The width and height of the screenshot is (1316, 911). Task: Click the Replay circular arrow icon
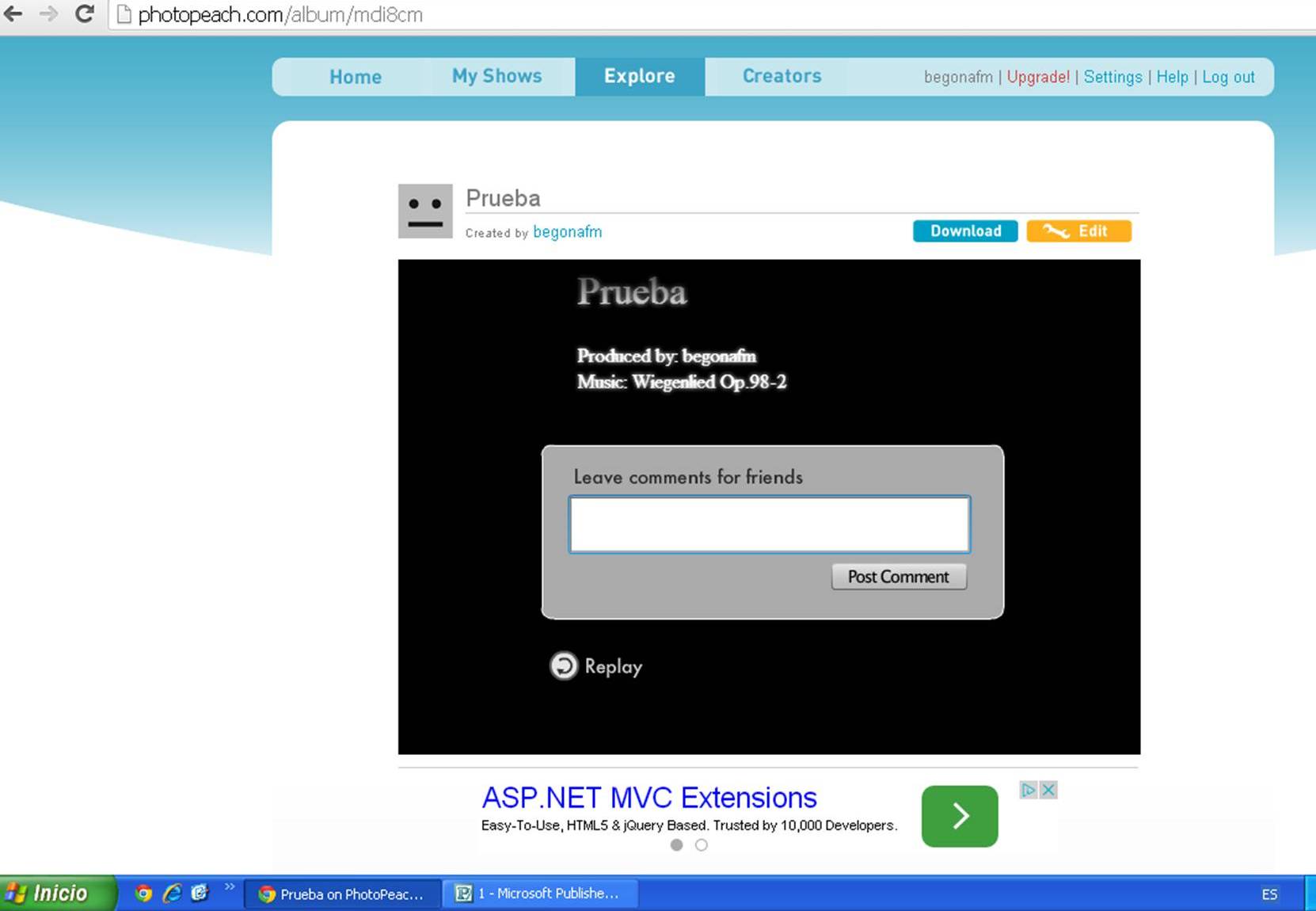click(564, 666)
